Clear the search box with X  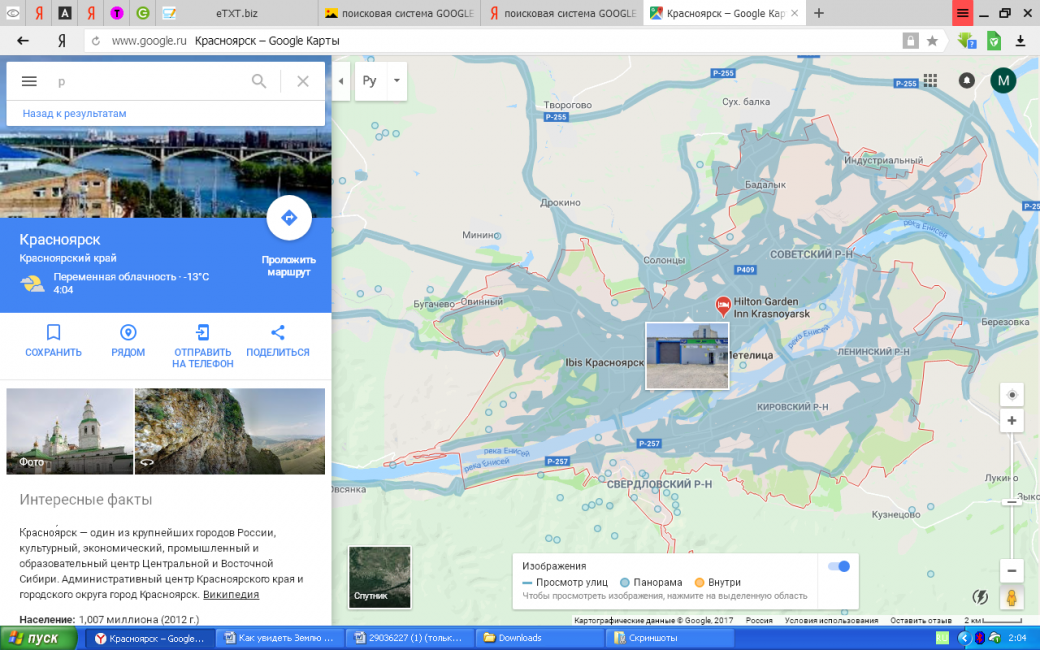(x=303, y=81)
